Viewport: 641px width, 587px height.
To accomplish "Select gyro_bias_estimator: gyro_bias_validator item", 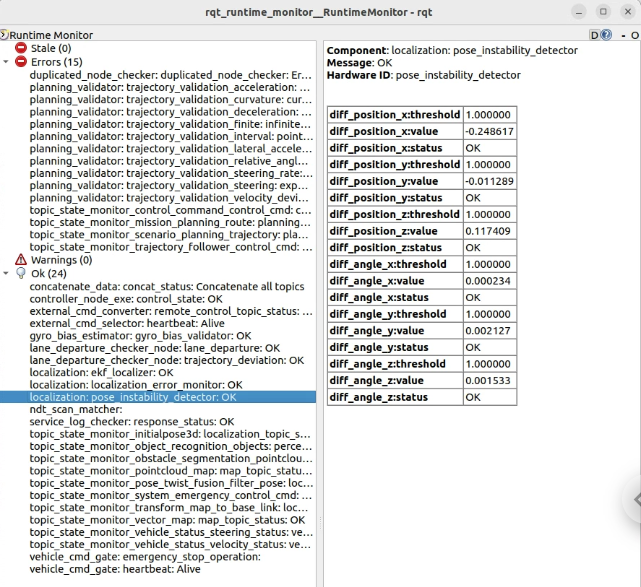I will pyautogui.click(x=140, y=336).
